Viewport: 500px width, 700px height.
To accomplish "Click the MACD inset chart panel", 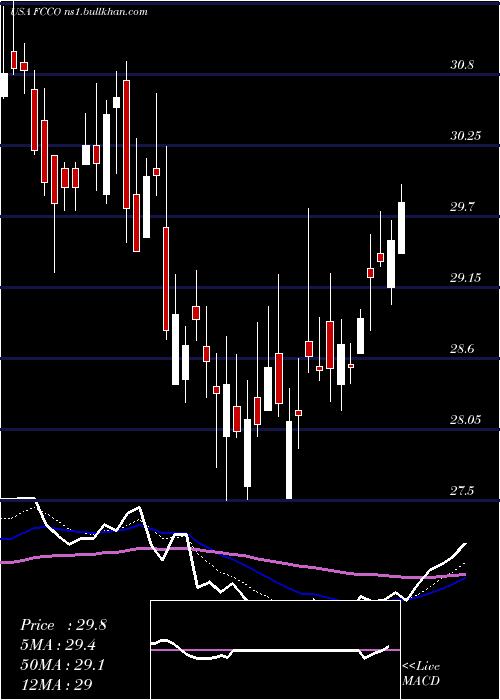I will pos(275,650).
